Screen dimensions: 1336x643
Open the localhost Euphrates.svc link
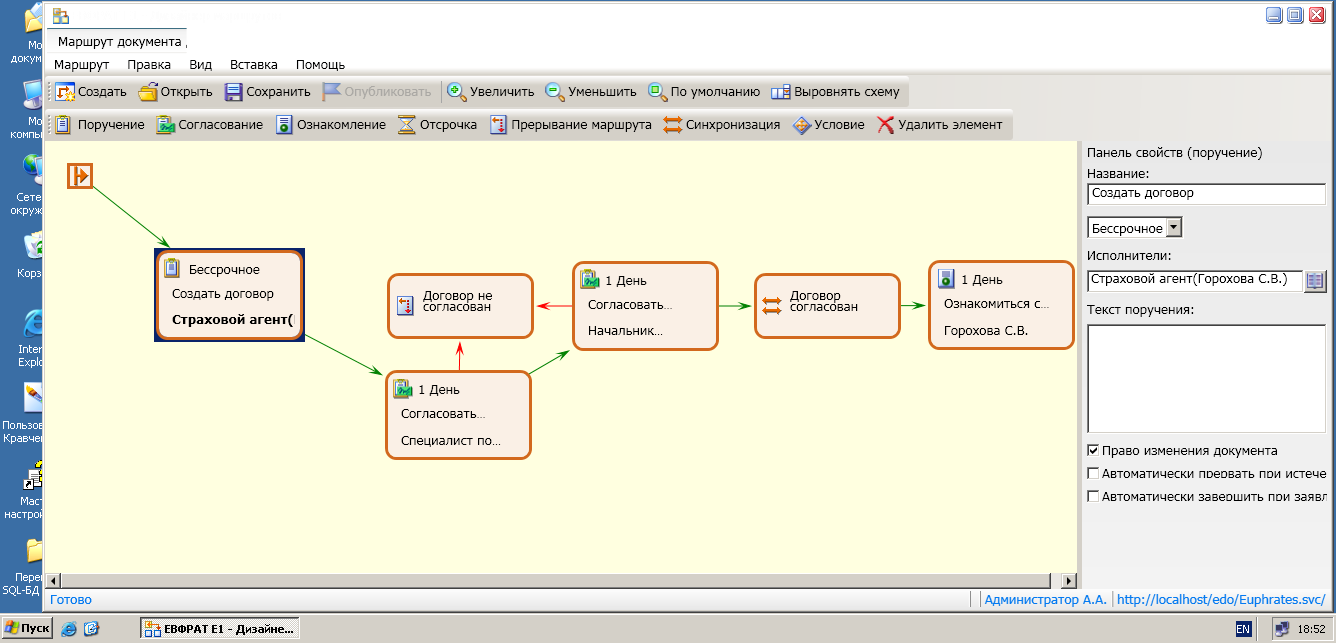pos(1221,600)
